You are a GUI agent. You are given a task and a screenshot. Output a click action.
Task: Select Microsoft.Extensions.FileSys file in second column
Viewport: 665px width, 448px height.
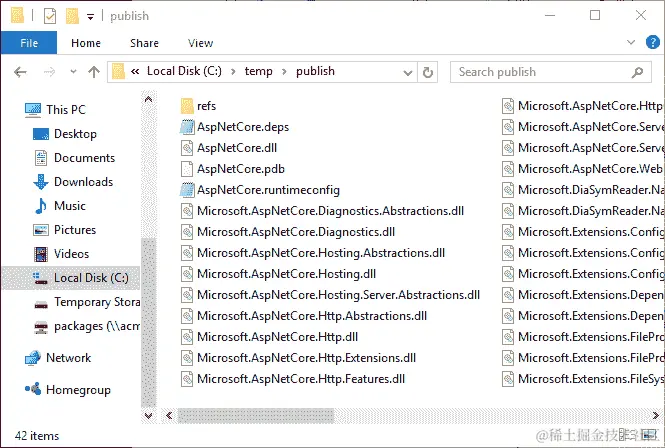coord(582,379)
